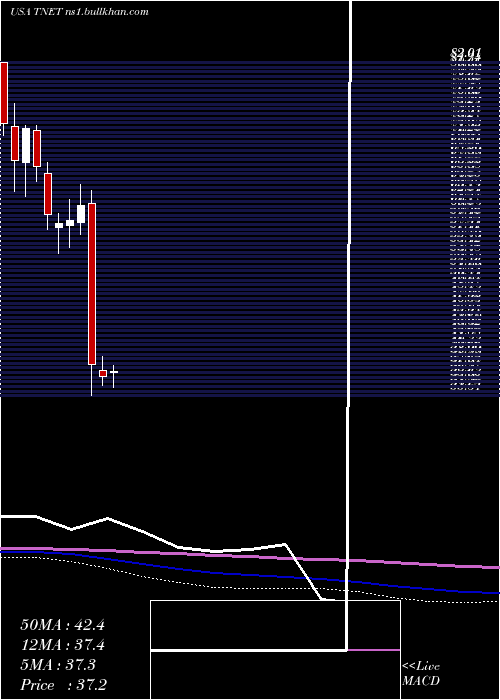Click the 'USA TNET ns1.bullkhan.com' chart title
This screenshot has height=700, width=500.
click(79, 12)
